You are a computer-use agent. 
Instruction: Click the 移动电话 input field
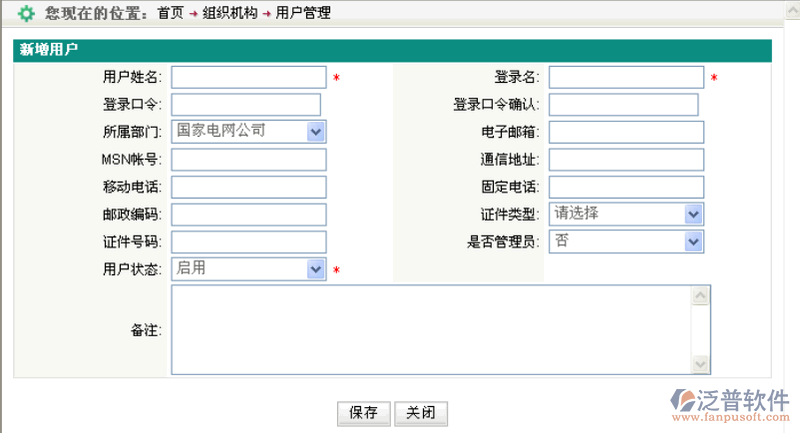pos(248,187)
